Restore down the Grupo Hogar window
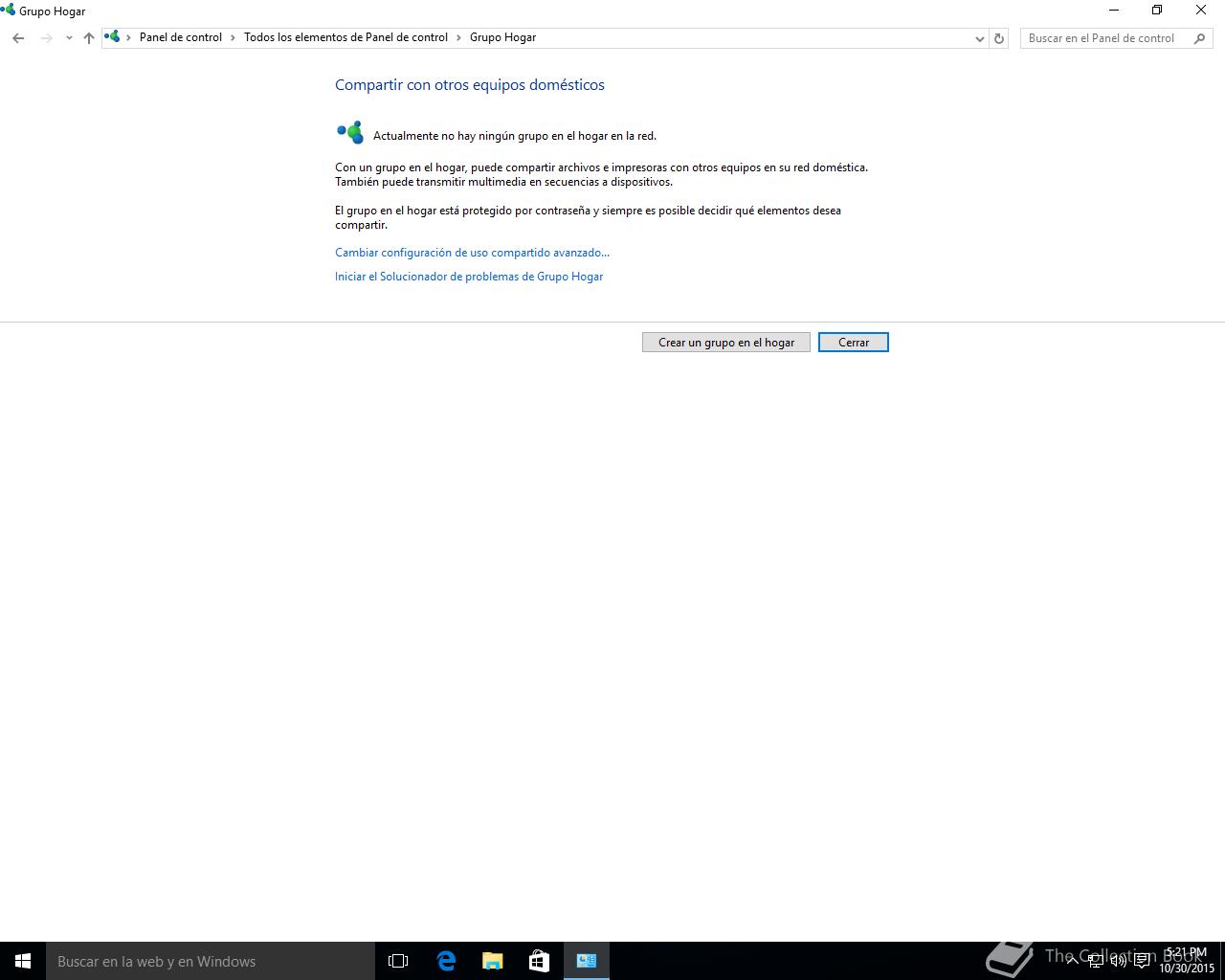The width and height of the screenshot is (1225, 980). pos(1157,11)
